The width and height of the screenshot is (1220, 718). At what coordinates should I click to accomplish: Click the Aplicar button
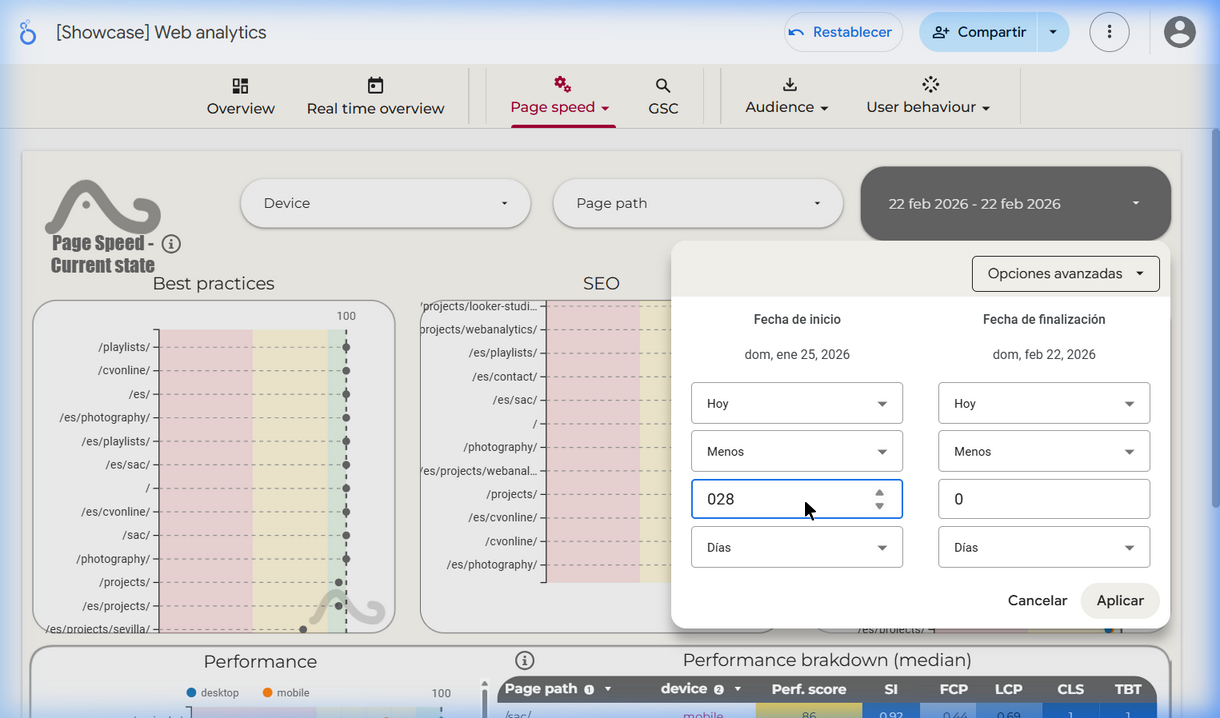pos(1120,600)
